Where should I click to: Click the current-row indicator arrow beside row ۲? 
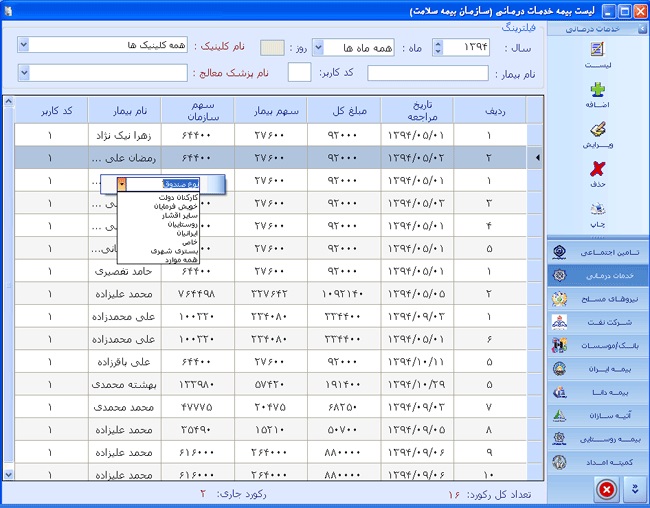point(537,158)
